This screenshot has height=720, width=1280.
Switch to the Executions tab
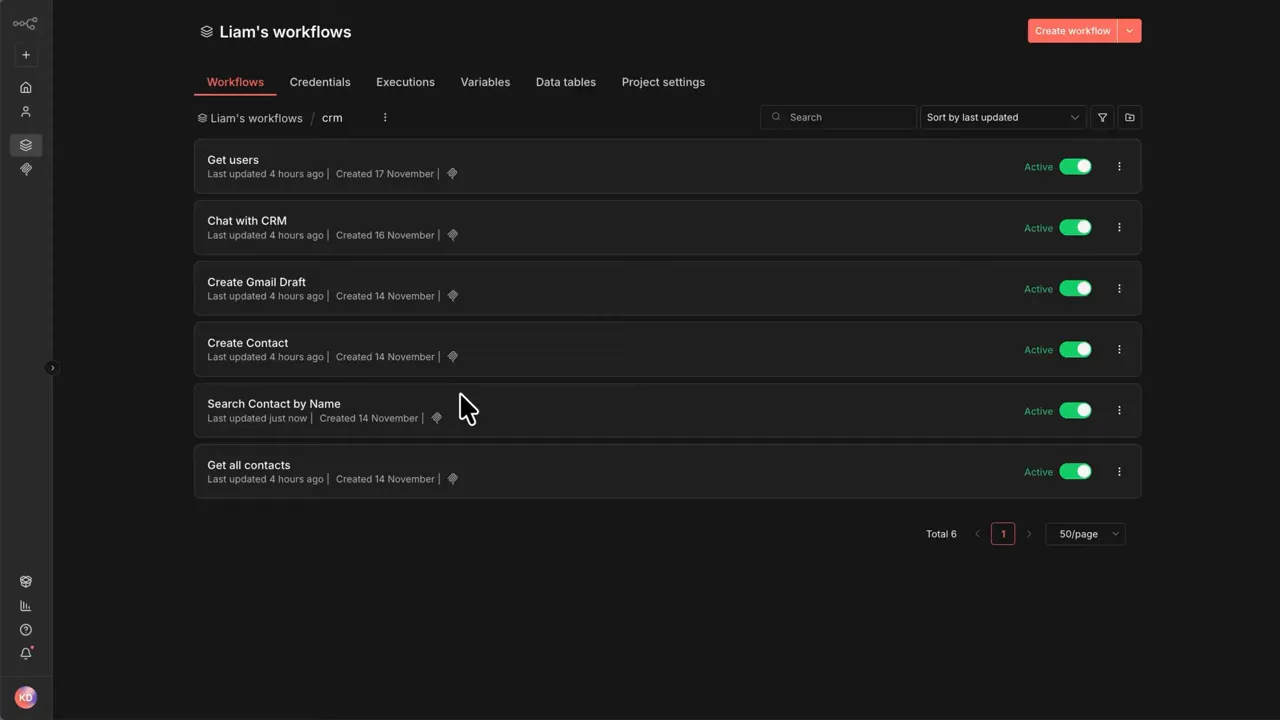coord(405,82)
